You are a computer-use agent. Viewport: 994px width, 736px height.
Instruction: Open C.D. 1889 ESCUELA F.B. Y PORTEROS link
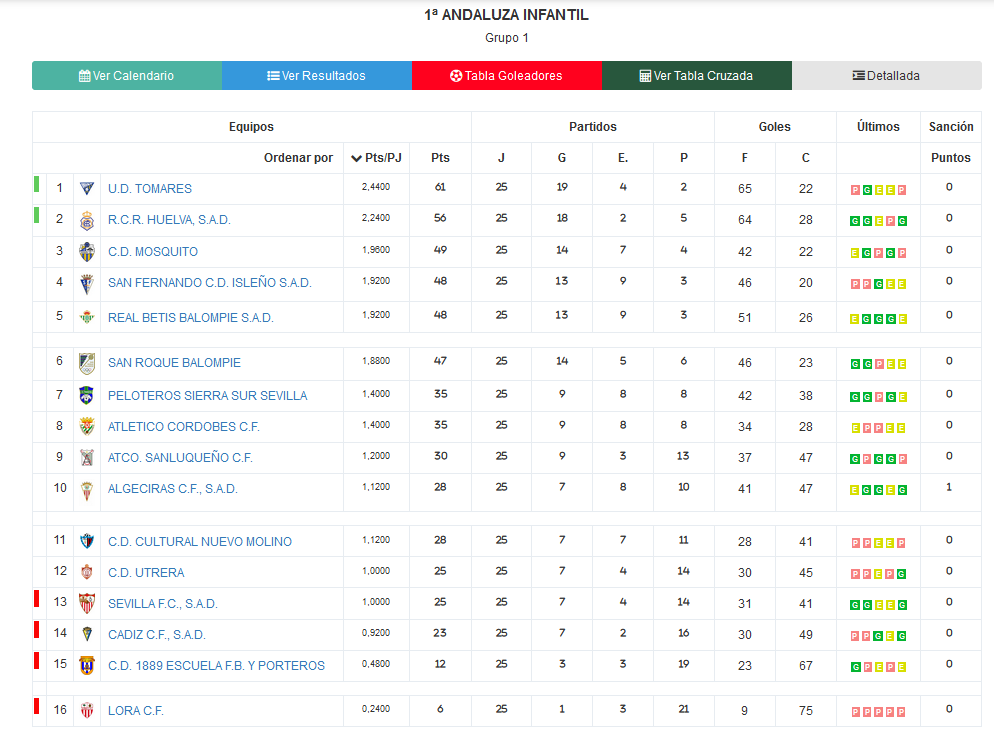click(x=216, y=666)
